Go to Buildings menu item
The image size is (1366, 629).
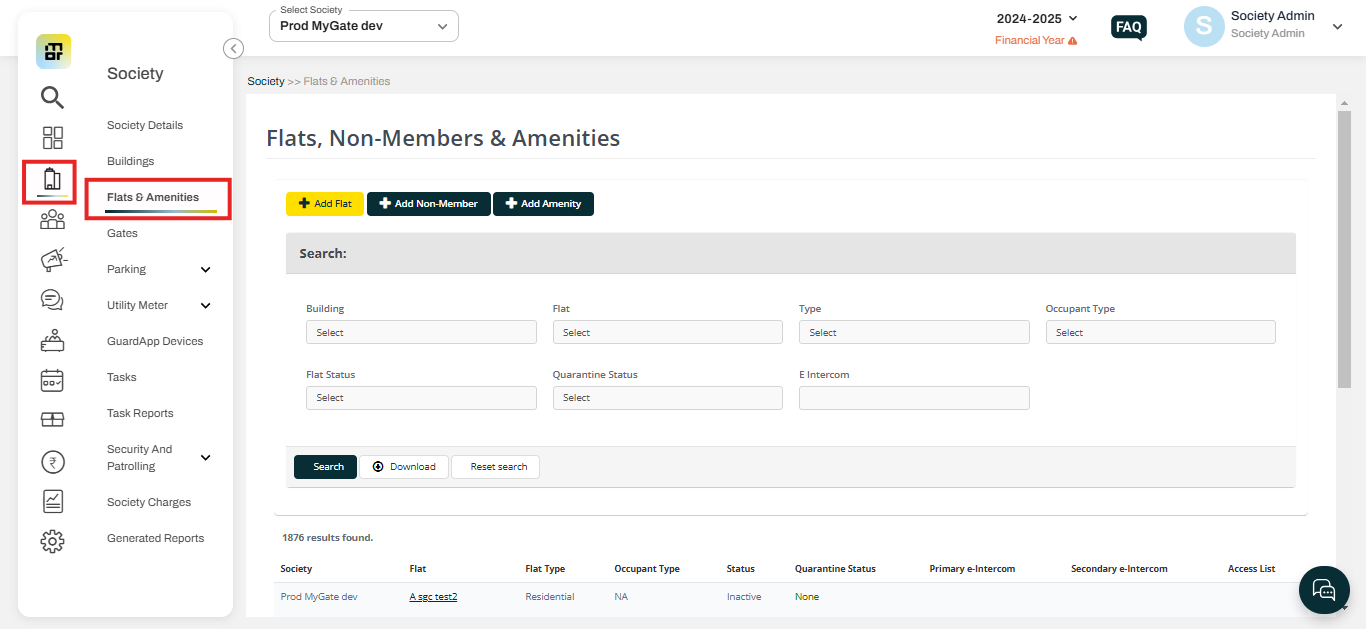(131, 161)
